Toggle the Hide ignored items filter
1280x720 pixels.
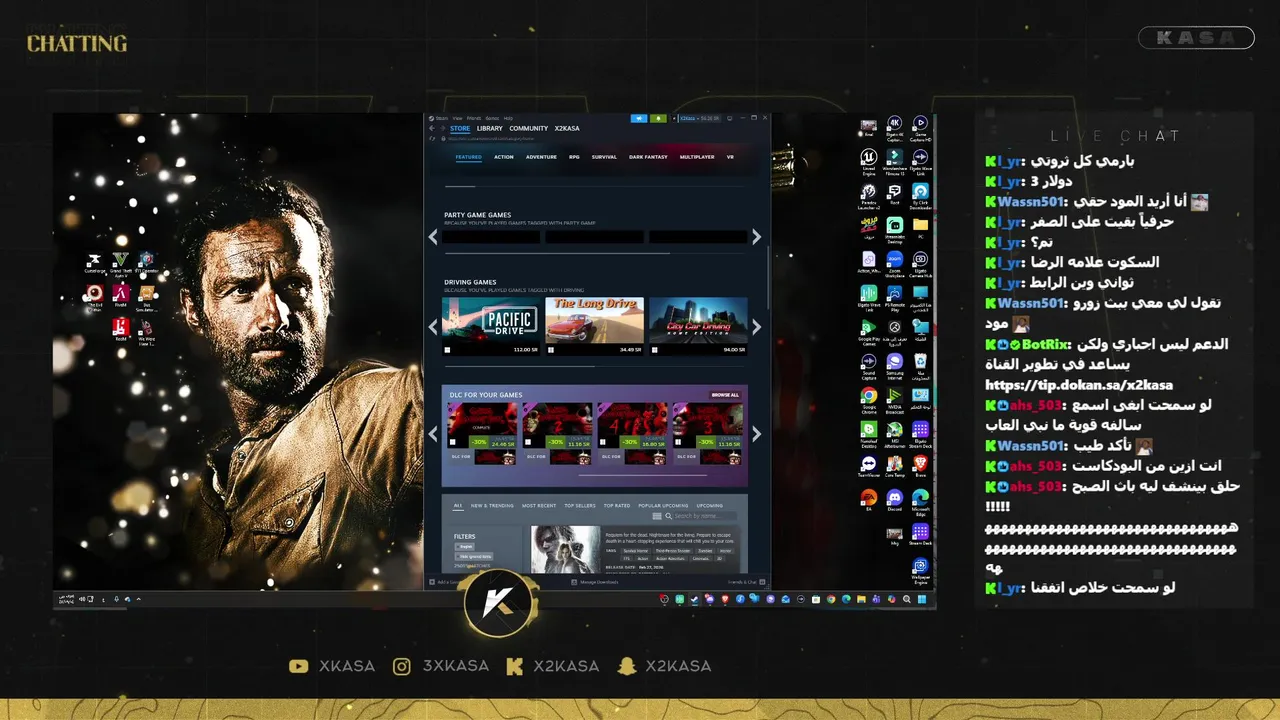point(474,556)
